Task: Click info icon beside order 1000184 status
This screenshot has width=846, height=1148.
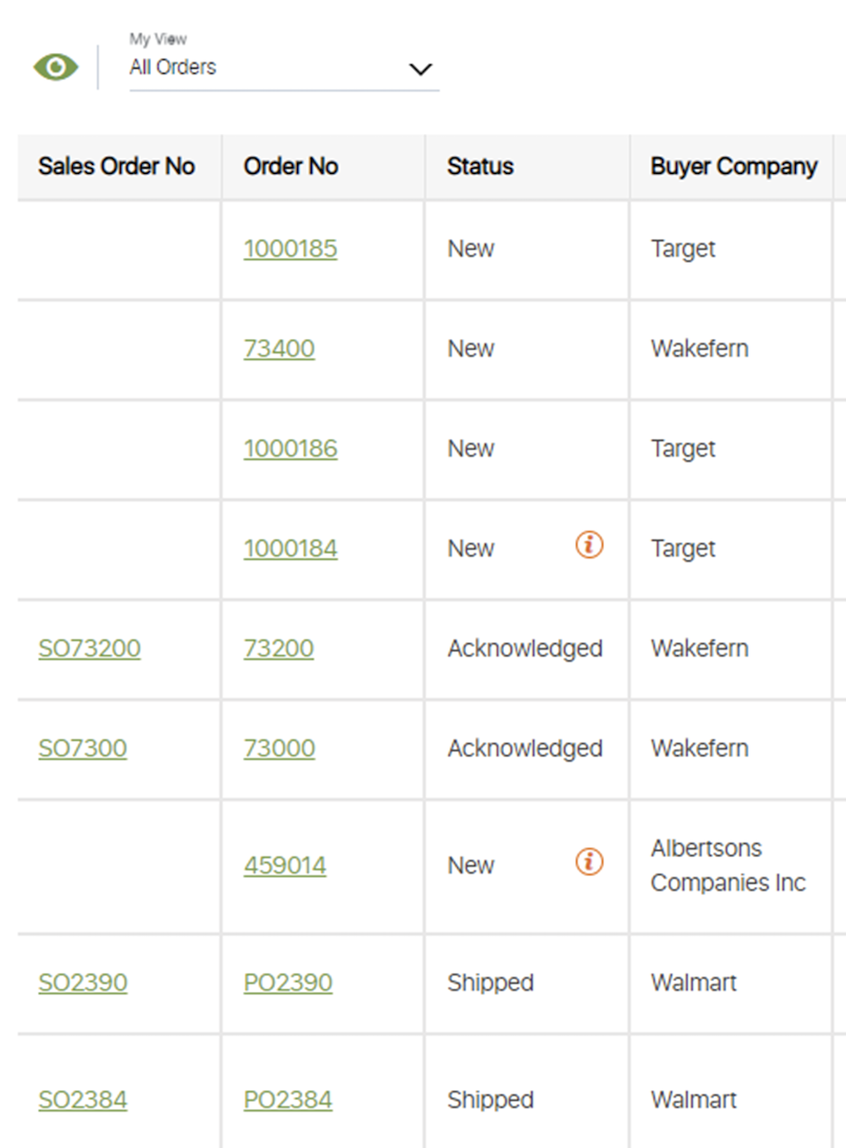Action: tap(589, 545)
